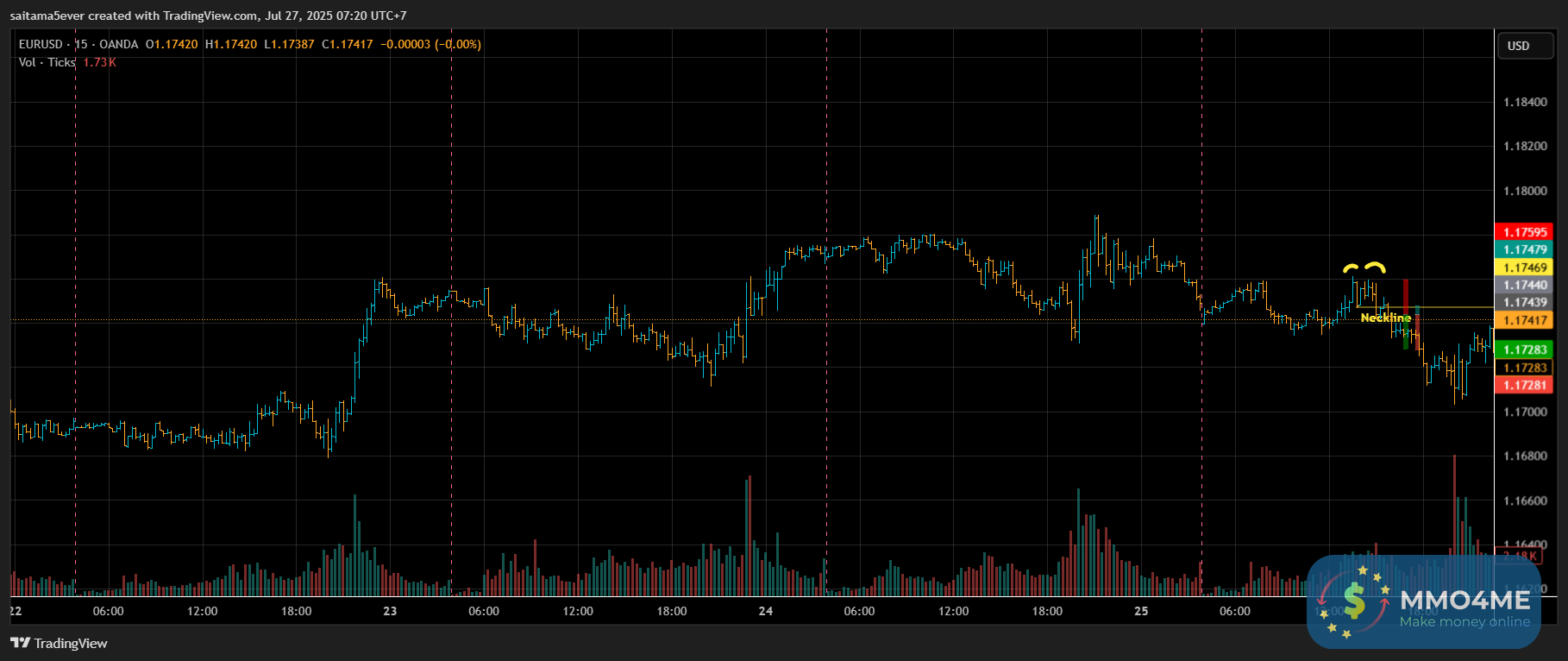
Task: Click the yellow Neckline annotation label
Action: pyautogui.click(x=1386, y=318)
